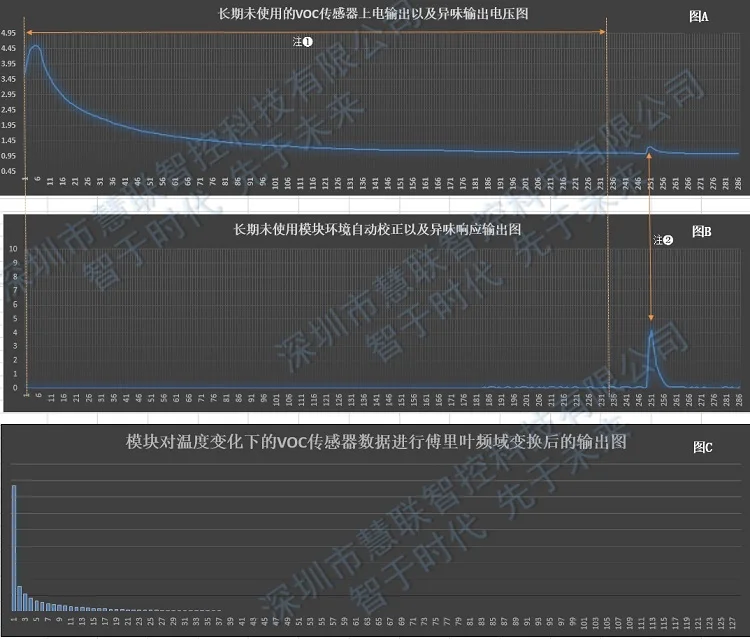Click the second bar in chart C
The height and width of the screenshot is (639, 750).
[x=20, y=598]
